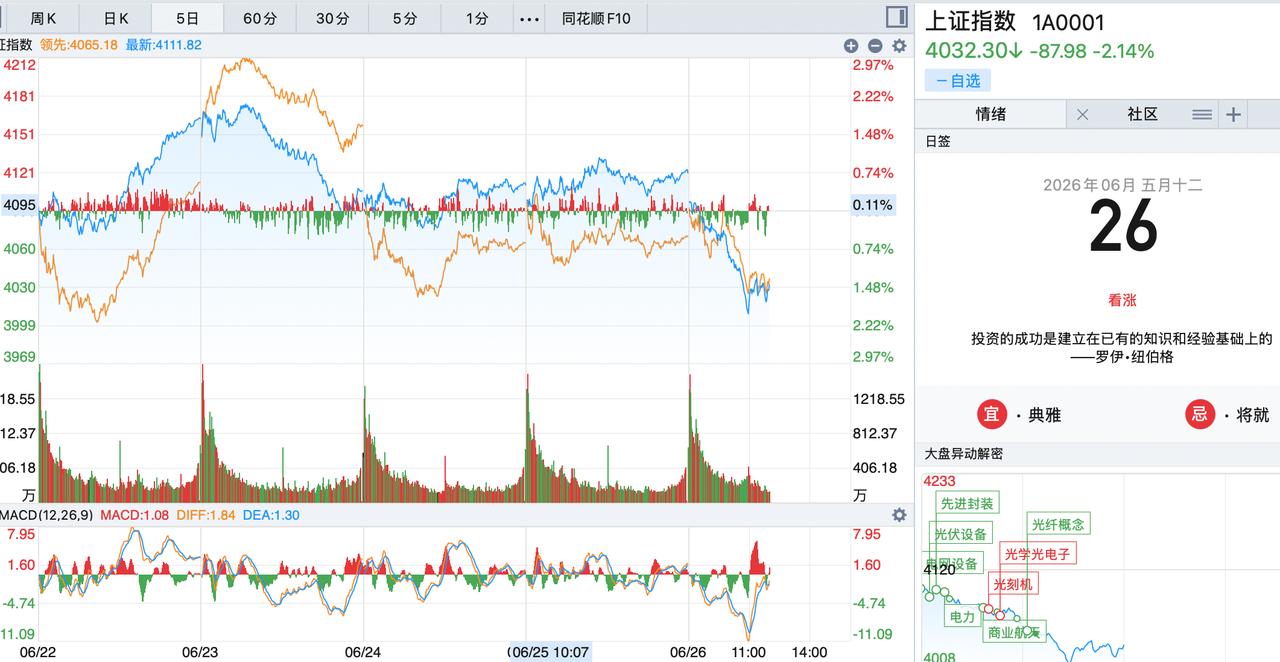Remove stock from 自选 watchlist
The width and height of the screenshot is (1280, 662).
click(958, 81)
